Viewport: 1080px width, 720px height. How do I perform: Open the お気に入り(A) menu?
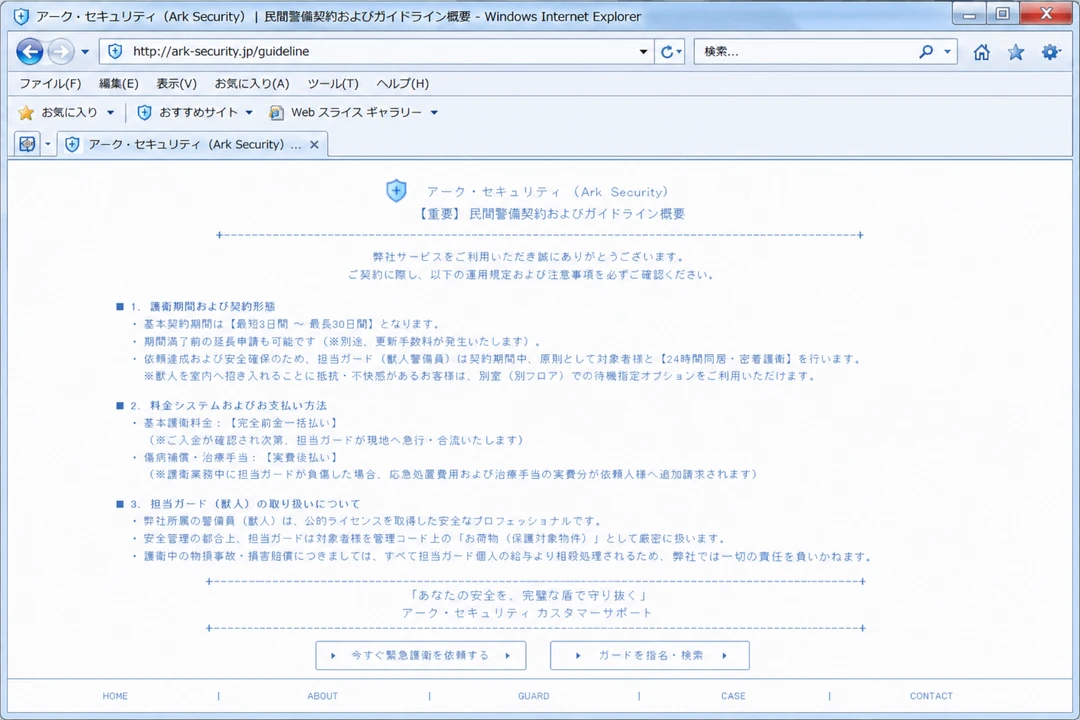coord(252,83)
